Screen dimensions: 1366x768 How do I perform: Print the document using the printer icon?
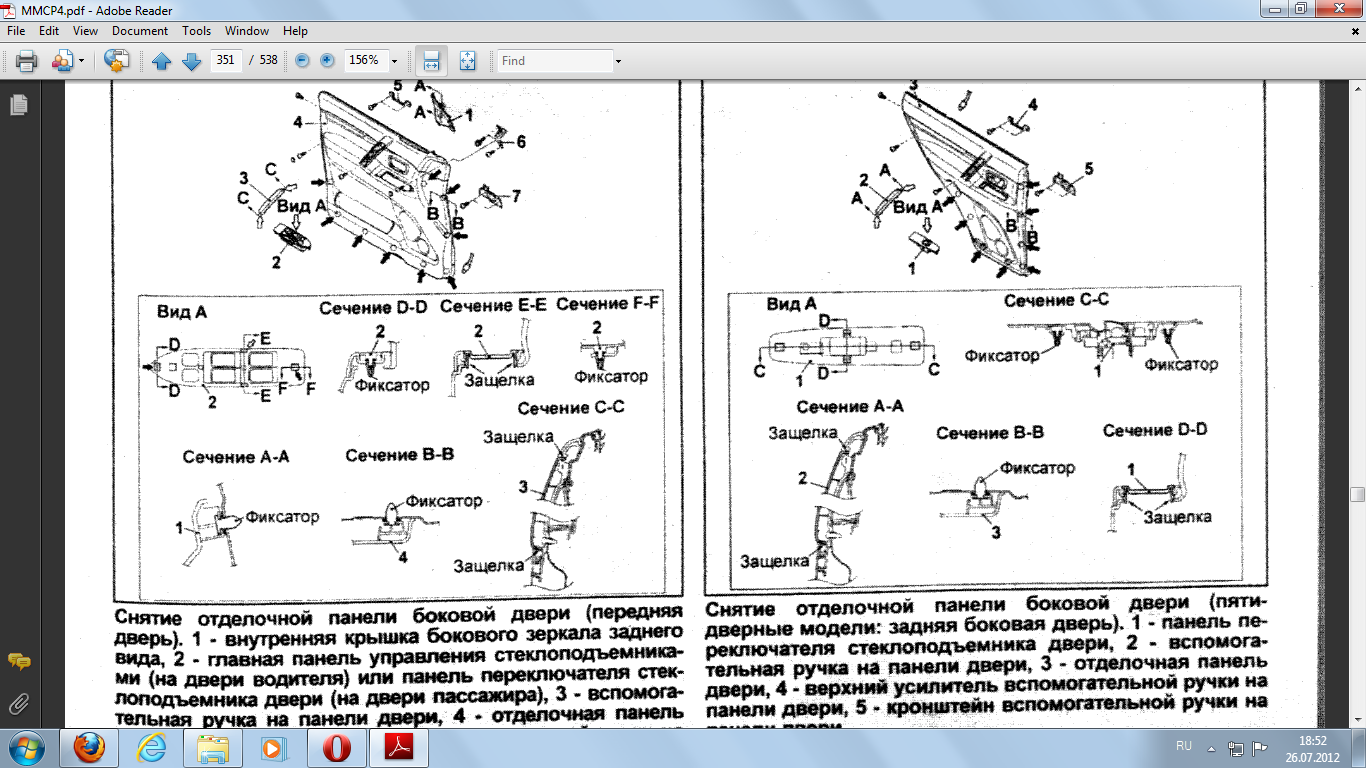point(26,61)
